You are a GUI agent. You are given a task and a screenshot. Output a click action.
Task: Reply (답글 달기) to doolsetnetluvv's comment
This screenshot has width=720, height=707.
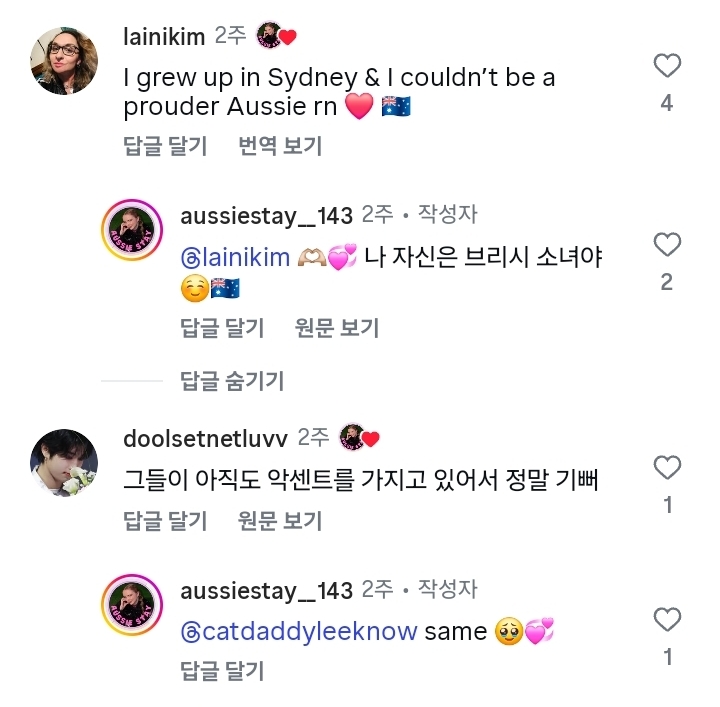coord(165,520)
